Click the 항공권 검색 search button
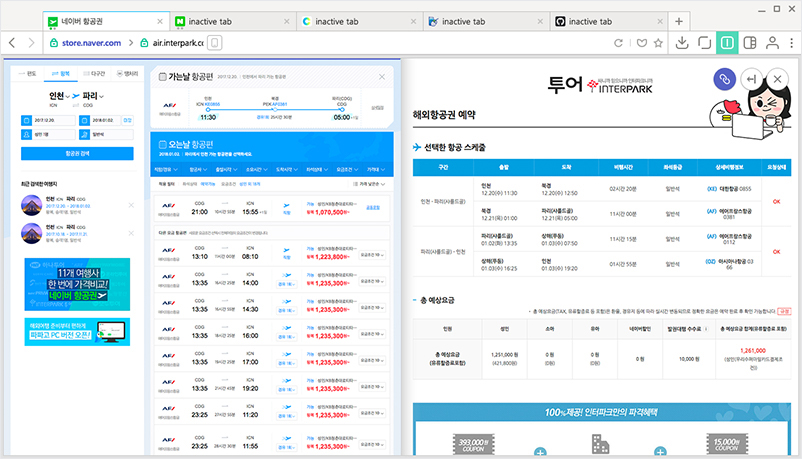 77,154
